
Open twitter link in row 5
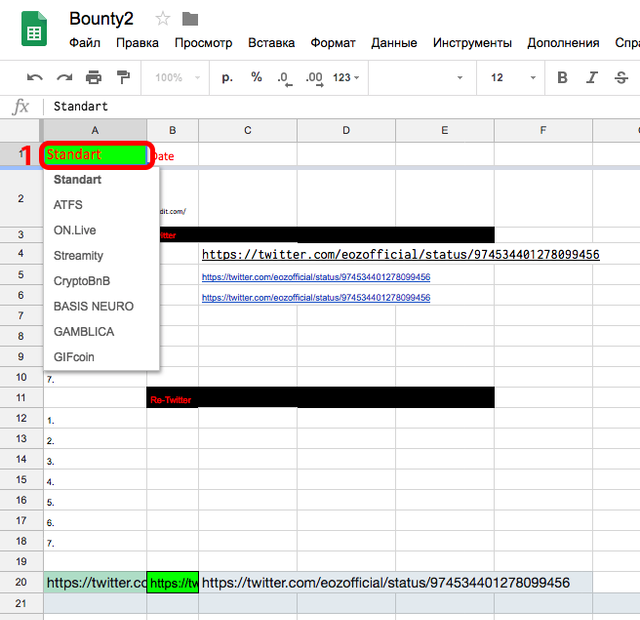[316, 277]
